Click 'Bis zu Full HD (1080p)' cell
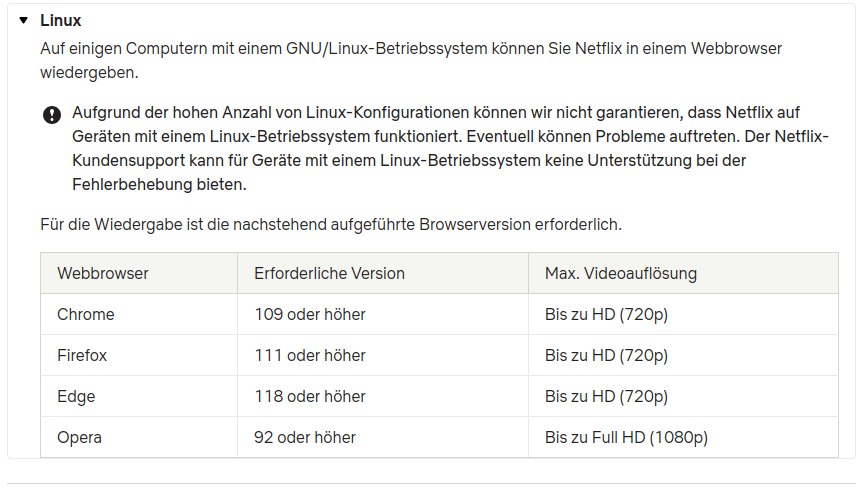Screen dimensions: 863x494 point(683,437)
